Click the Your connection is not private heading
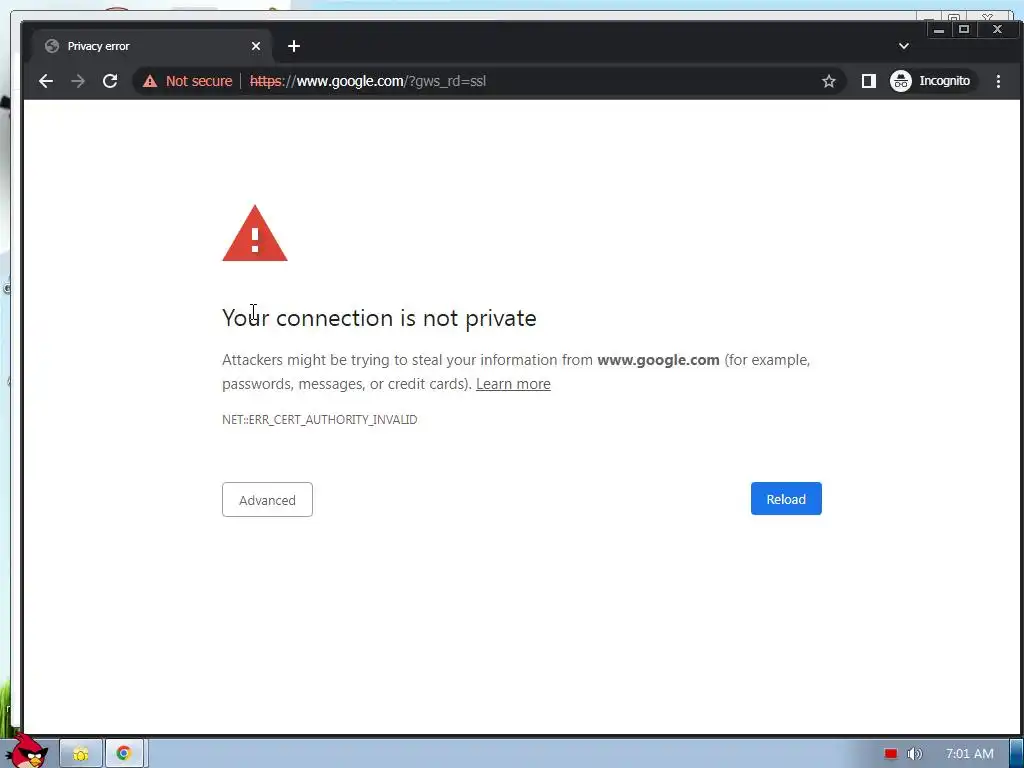 coord(379,318)
